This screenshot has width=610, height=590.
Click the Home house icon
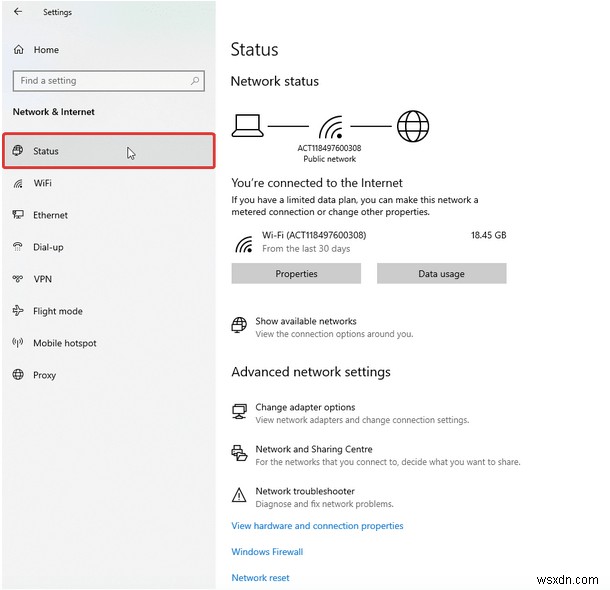coord(19,50)
